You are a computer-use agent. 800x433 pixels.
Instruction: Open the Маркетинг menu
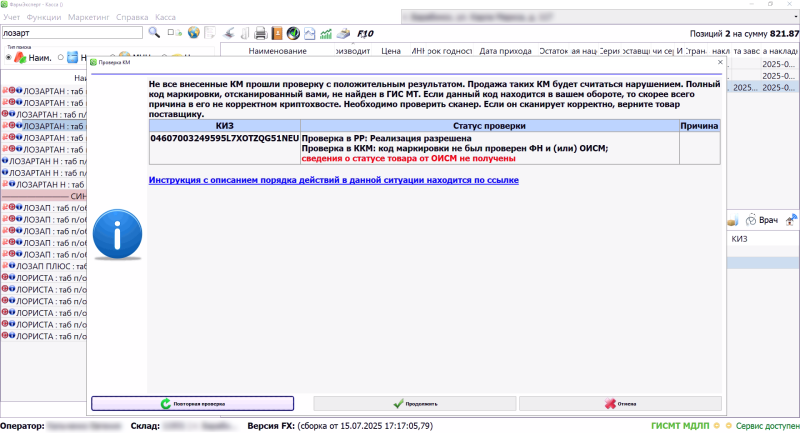click(90, 18)
